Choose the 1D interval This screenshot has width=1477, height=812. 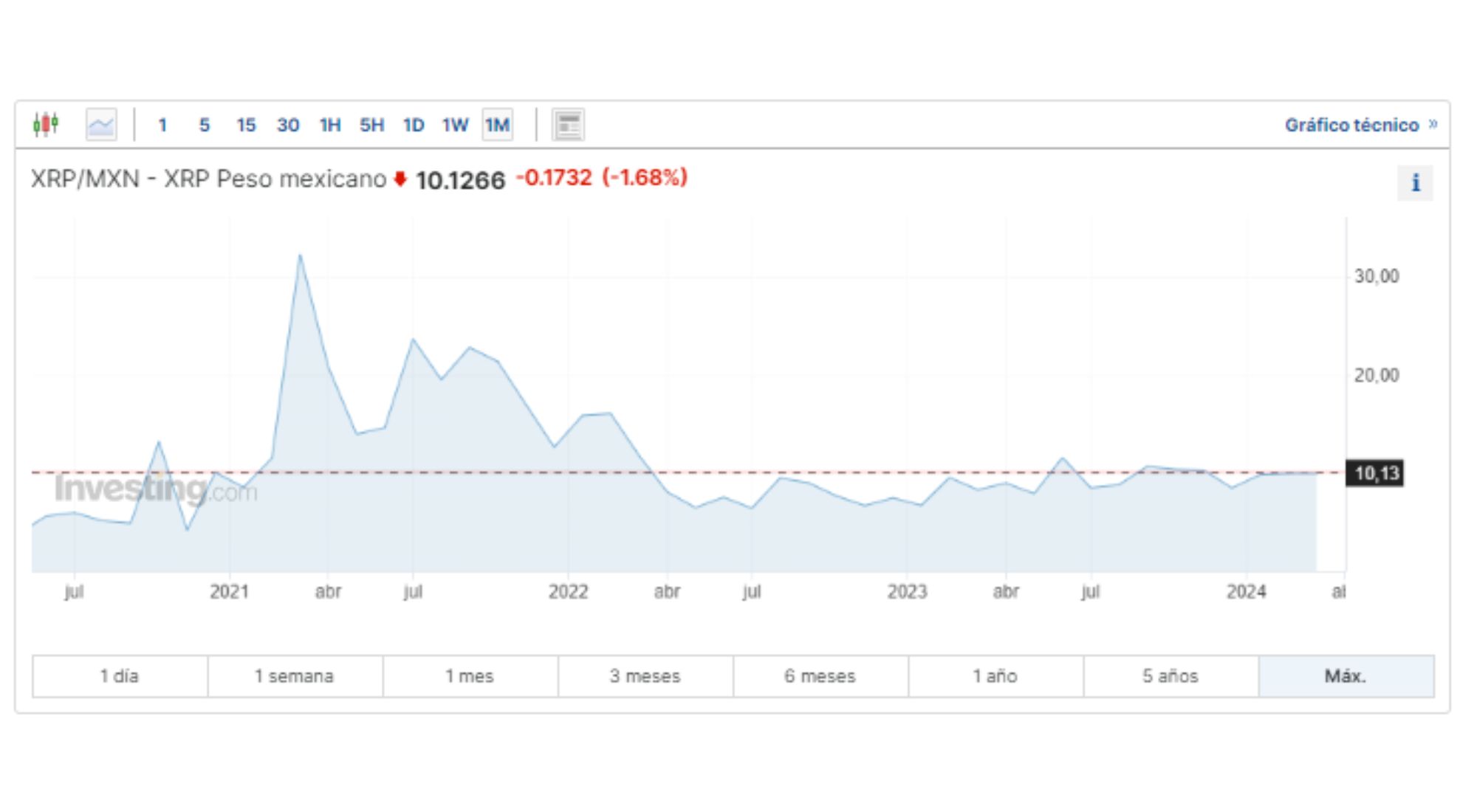point(414,125)
